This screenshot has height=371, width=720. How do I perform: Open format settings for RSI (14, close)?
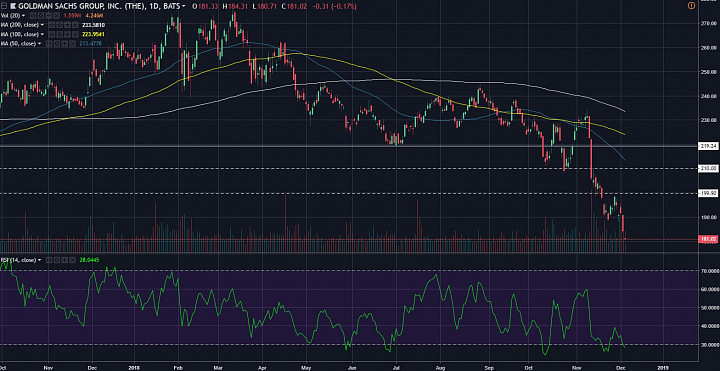[x=57, y=260]
